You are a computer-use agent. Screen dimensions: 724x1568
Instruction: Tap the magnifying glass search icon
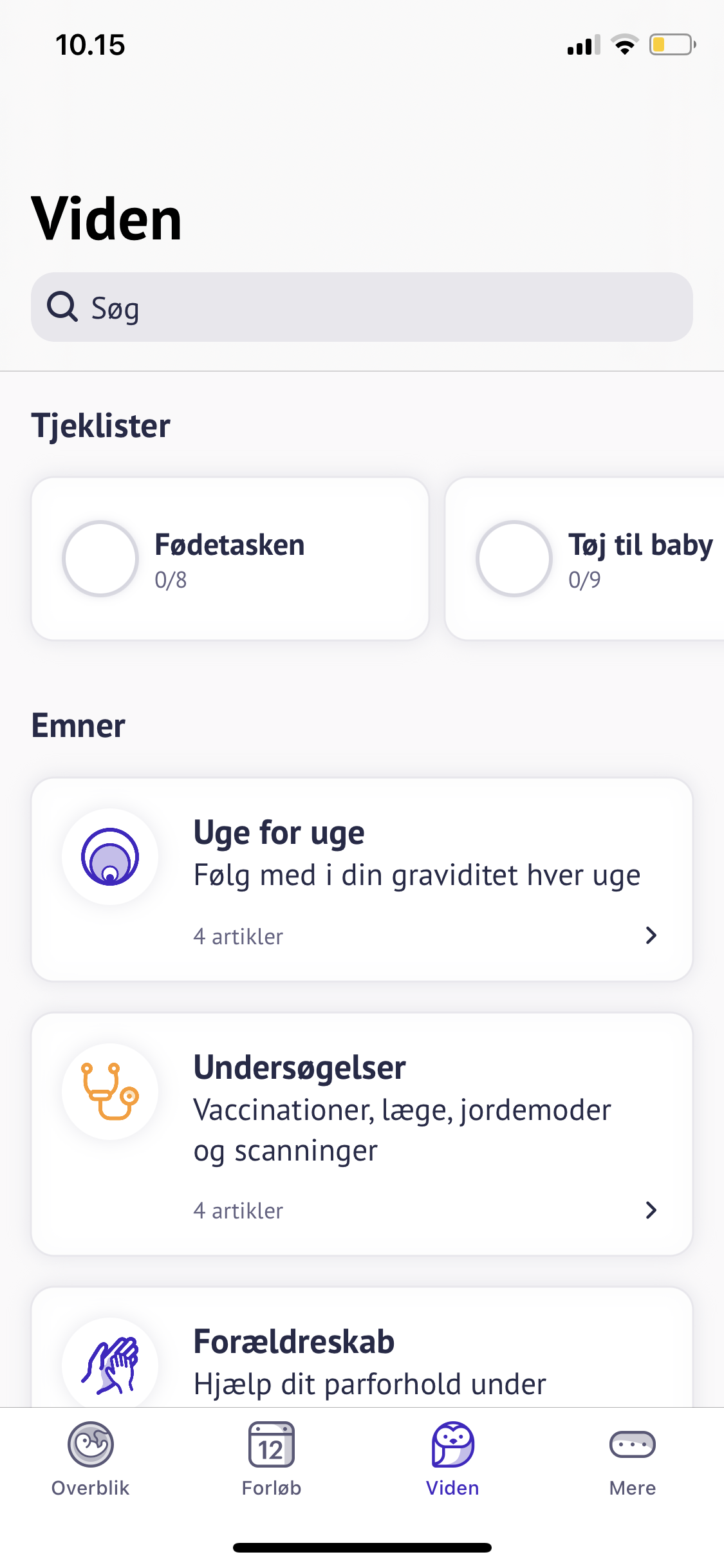62,307
